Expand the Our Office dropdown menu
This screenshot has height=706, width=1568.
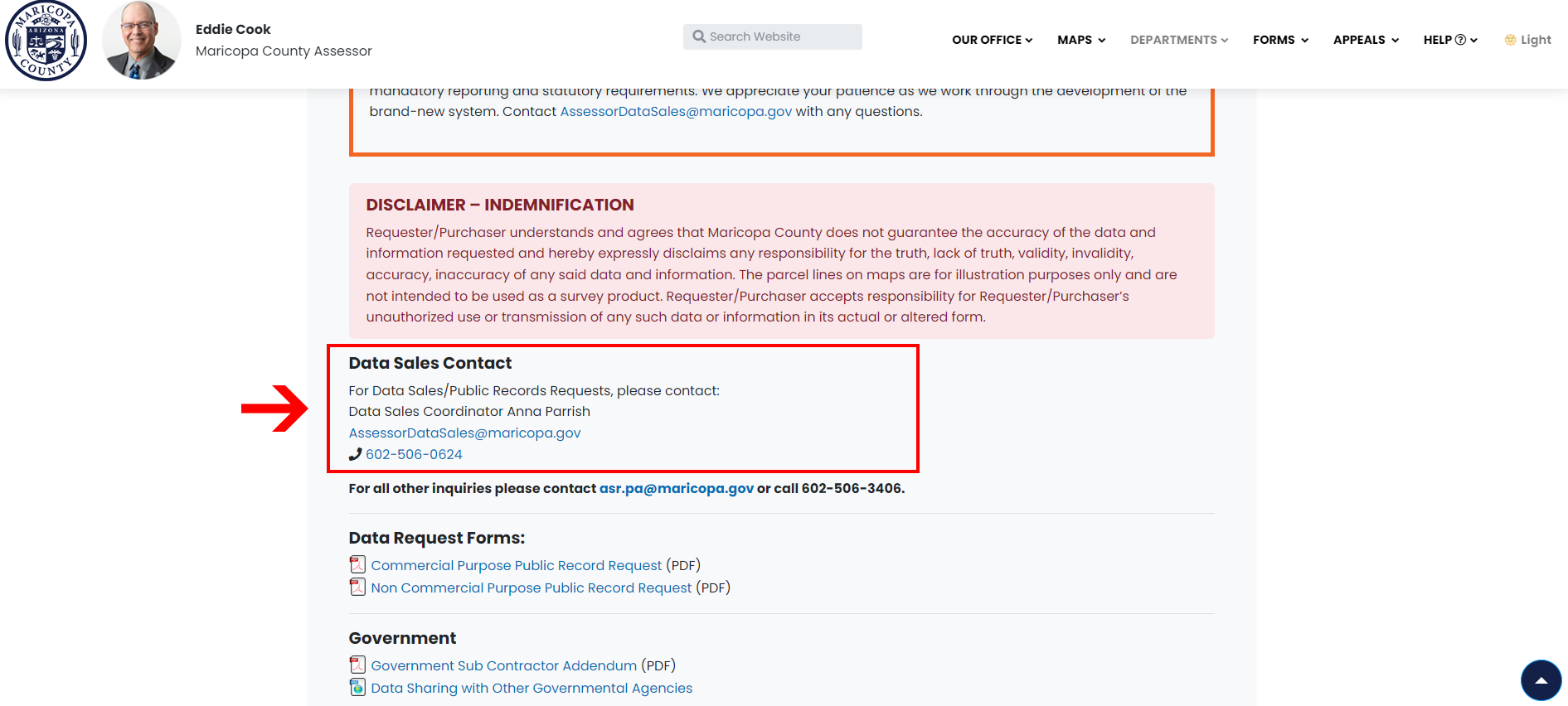[992, 40]
